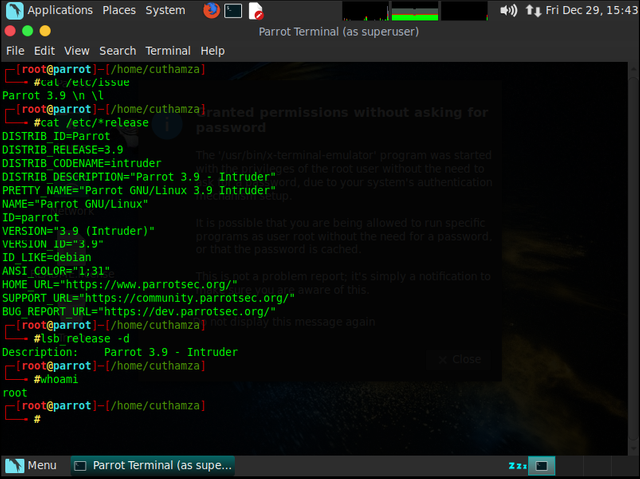Click the 'Description: Parrot 3.9 - Intruder' line
The image size is (640, 479).
tap(120, 352)
